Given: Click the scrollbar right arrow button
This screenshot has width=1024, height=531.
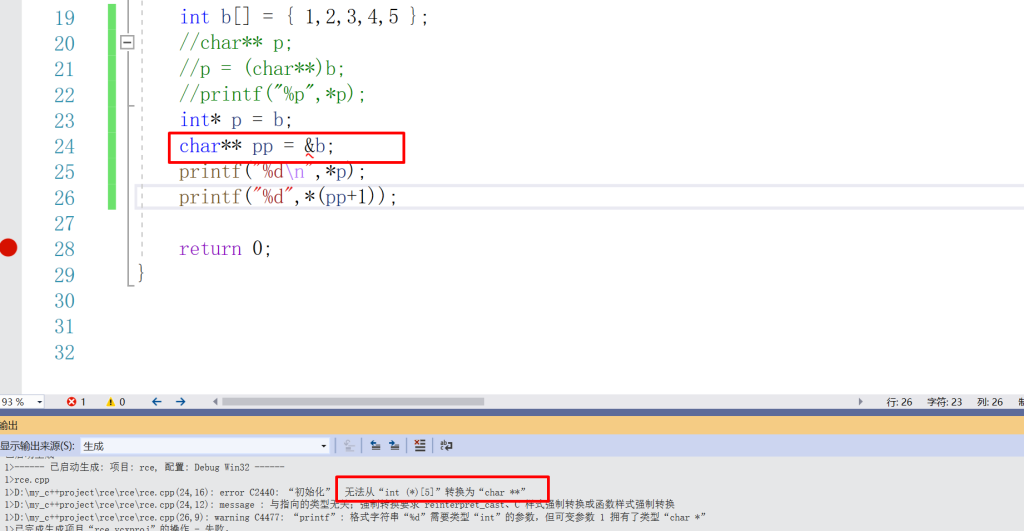Looking at the screenshot, I should point(861,402).
